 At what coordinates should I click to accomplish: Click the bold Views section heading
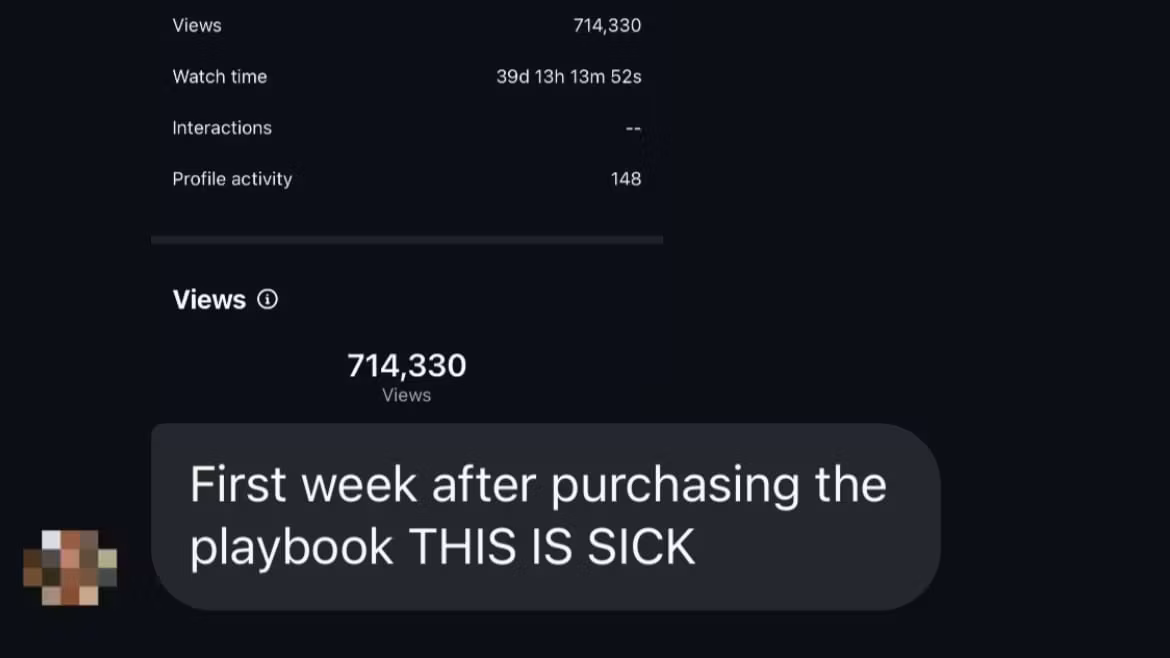pyautogui.click(x=209, y=299)
